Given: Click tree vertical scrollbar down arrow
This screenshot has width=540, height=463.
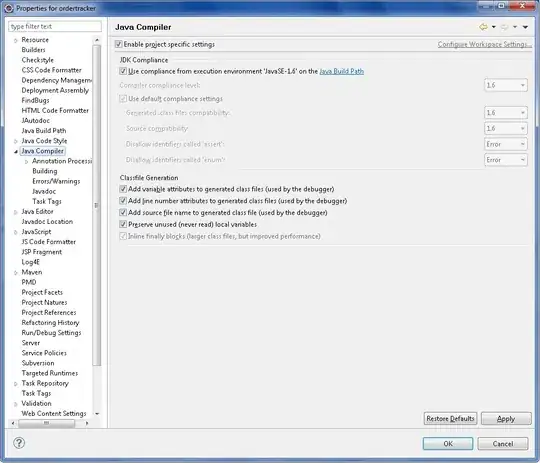Looking at the screenshot, I should 97,413.
